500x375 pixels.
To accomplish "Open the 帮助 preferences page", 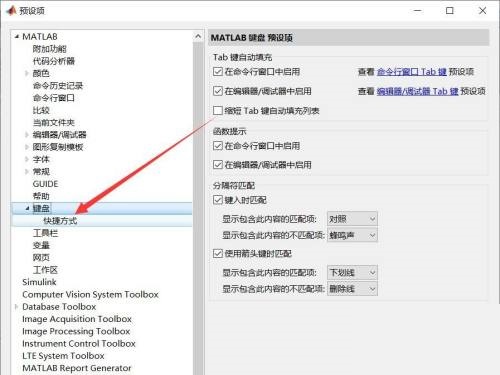I will 41,196.
